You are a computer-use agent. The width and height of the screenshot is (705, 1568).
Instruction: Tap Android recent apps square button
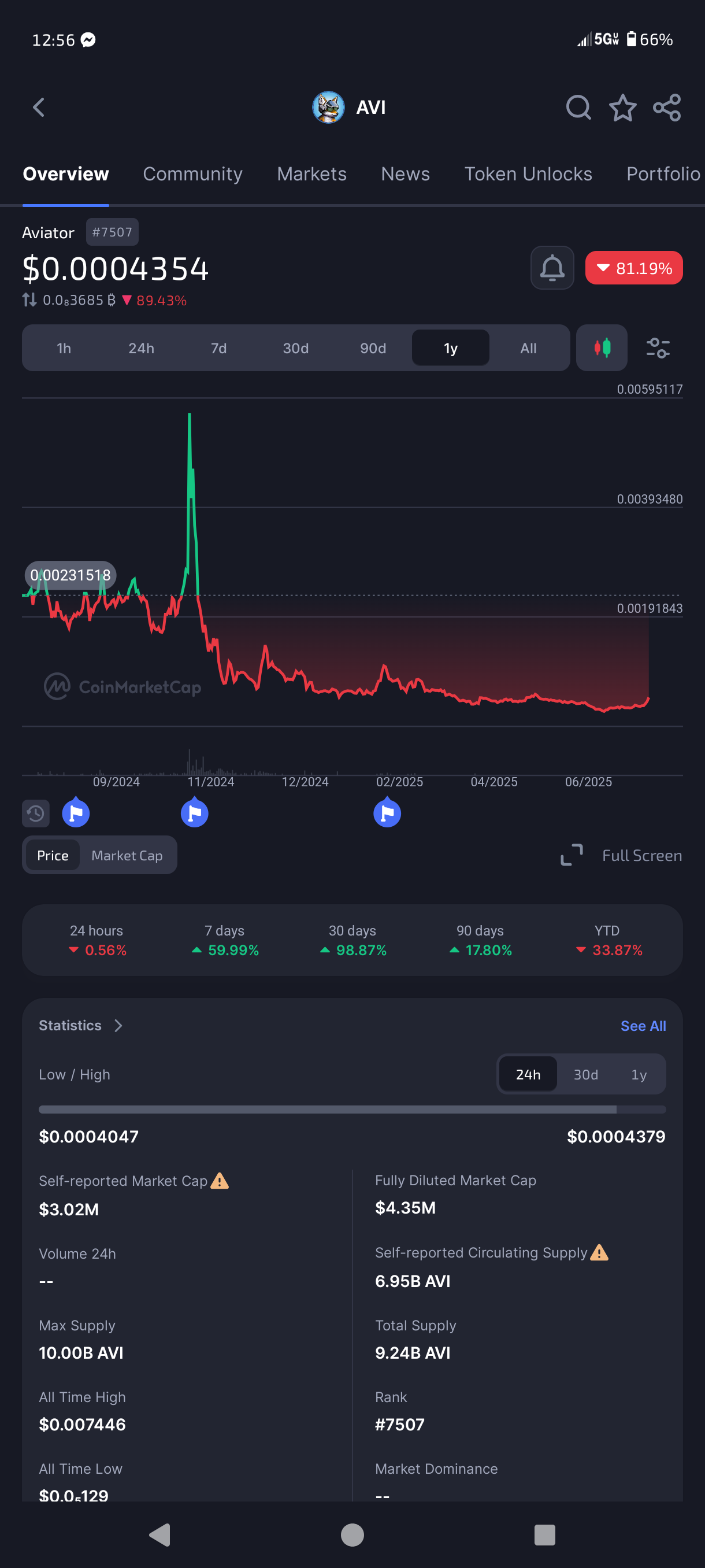[544, 1534]
